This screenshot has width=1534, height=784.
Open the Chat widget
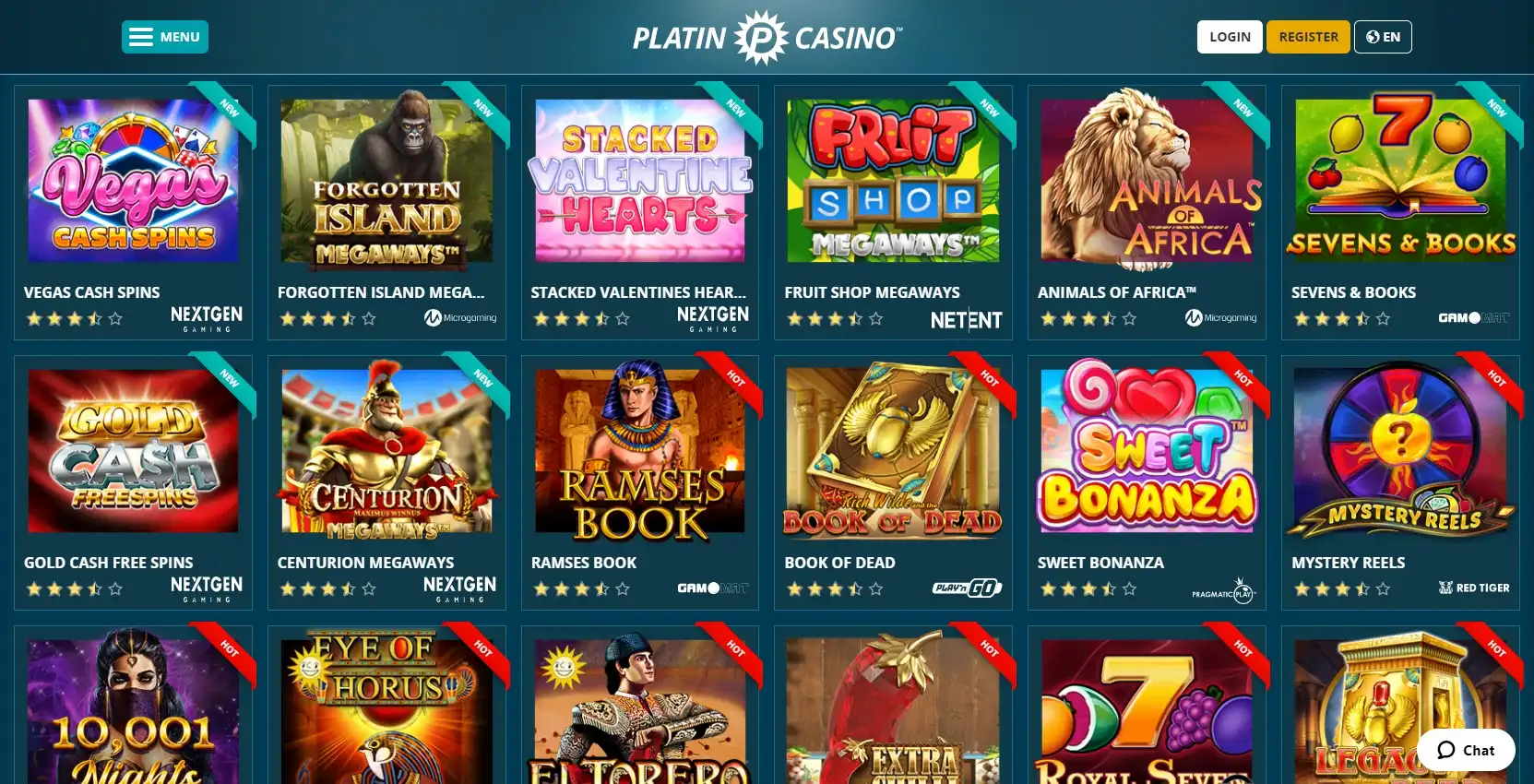click(x=1466, y=750)
